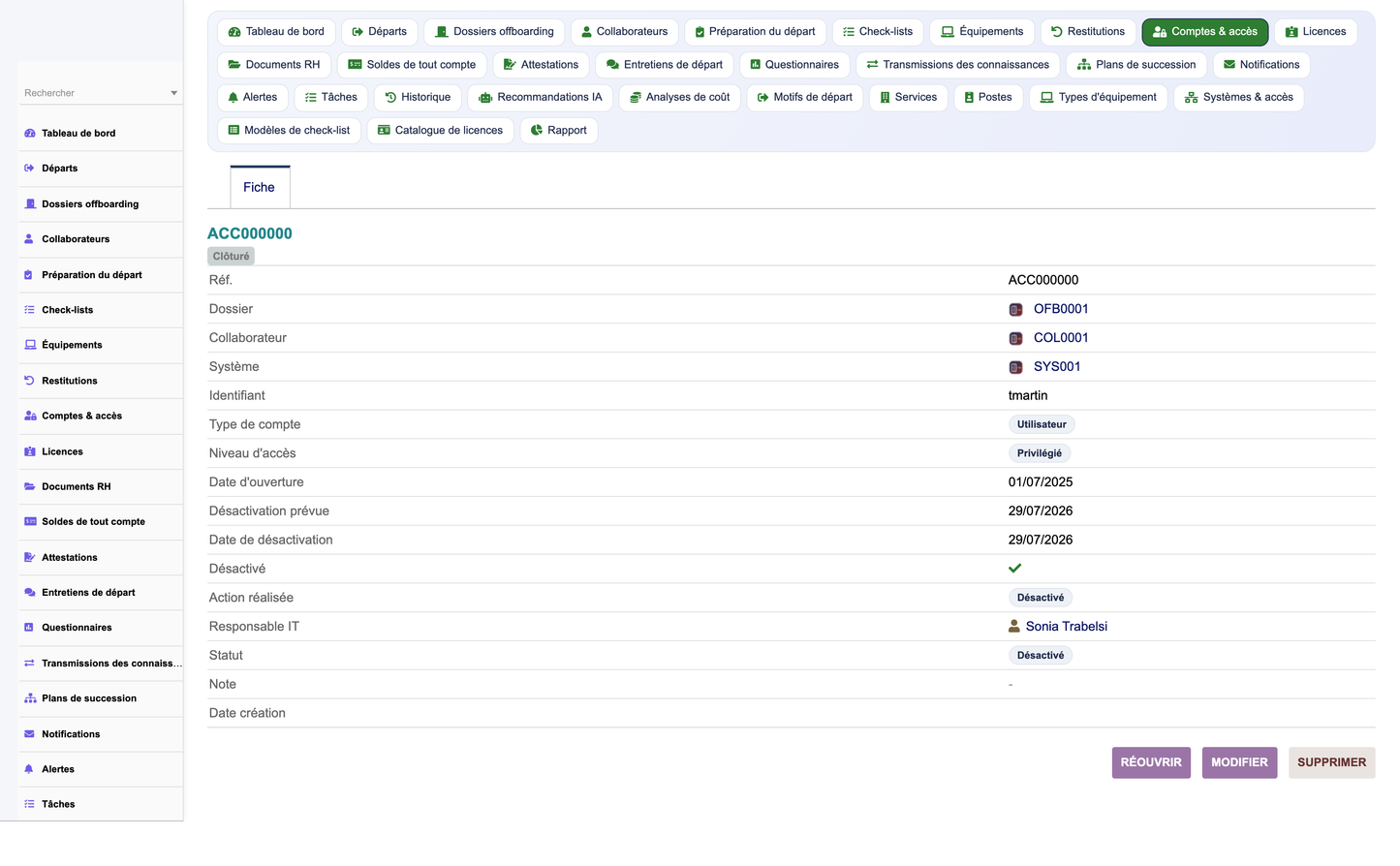The height and width of the screenshot is (866, 1400).
Task: Open Entretiens de départ top item
Action: pyautogui.click(x=665, y=65)
